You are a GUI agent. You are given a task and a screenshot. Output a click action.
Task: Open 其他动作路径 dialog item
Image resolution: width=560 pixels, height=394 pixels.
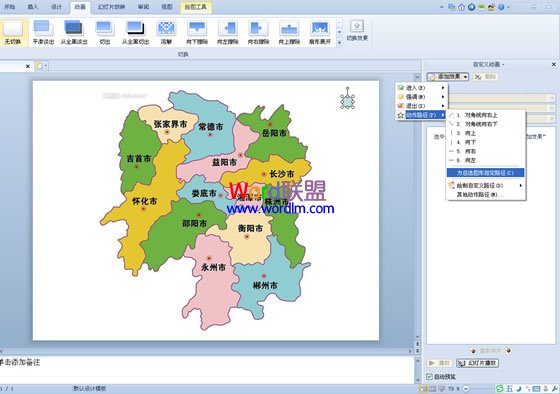point(486,195)
